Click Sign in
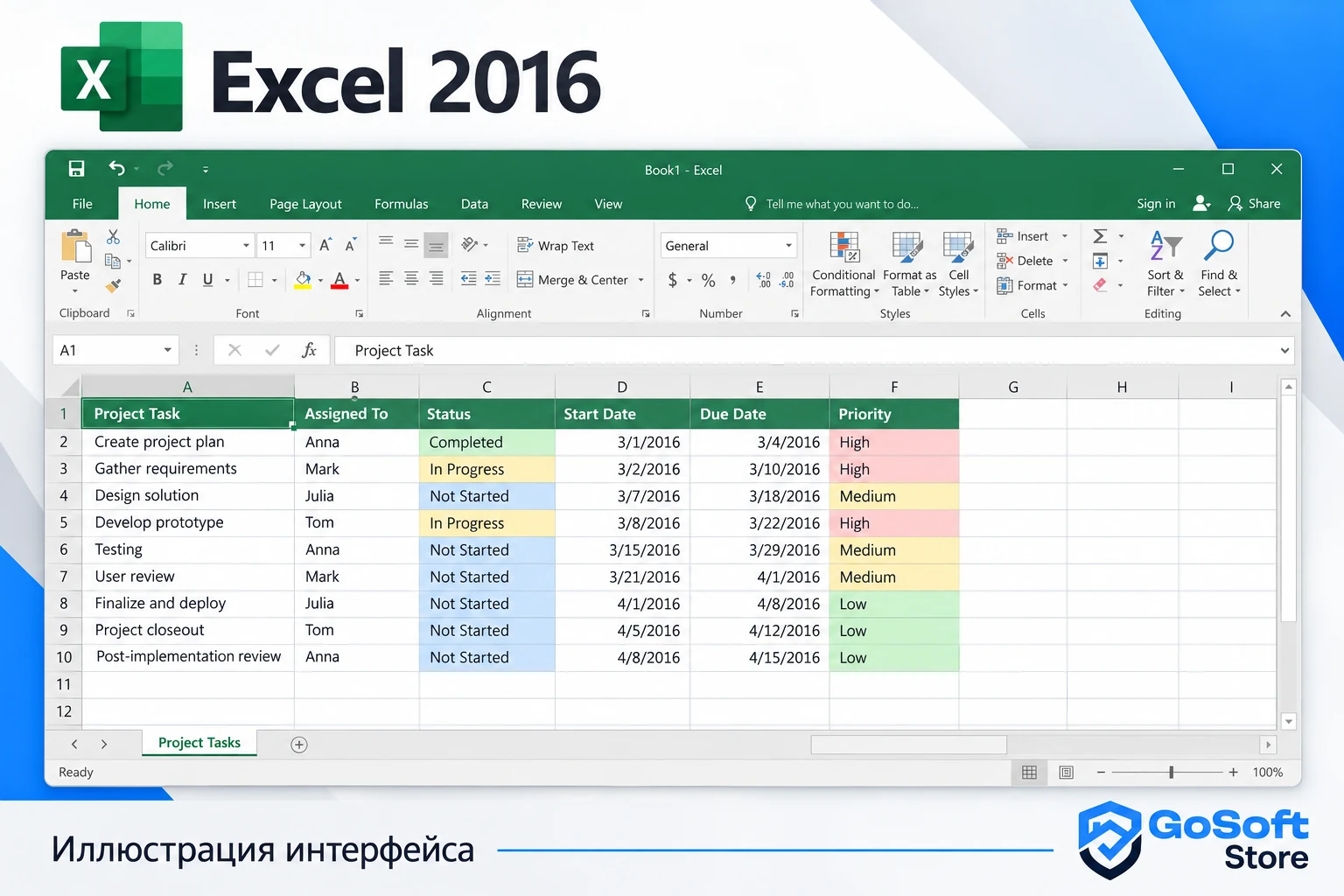This screenshot has width=1344, height=896. (x=1156, y=204)
